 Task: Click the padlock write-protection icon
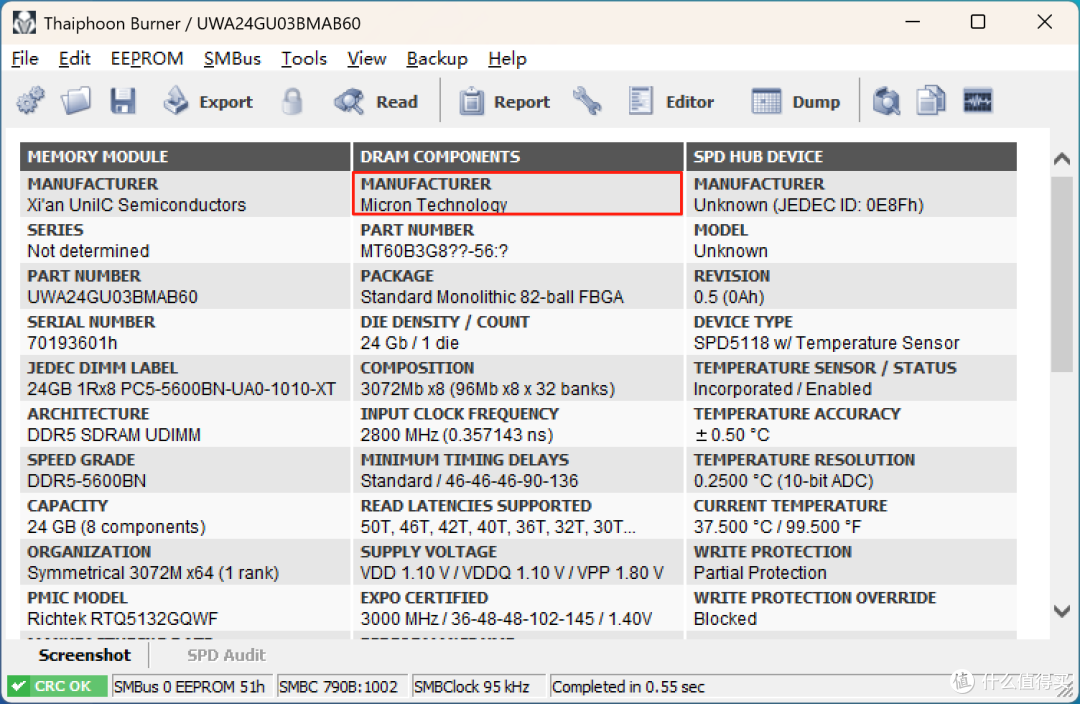pos(292,101)
